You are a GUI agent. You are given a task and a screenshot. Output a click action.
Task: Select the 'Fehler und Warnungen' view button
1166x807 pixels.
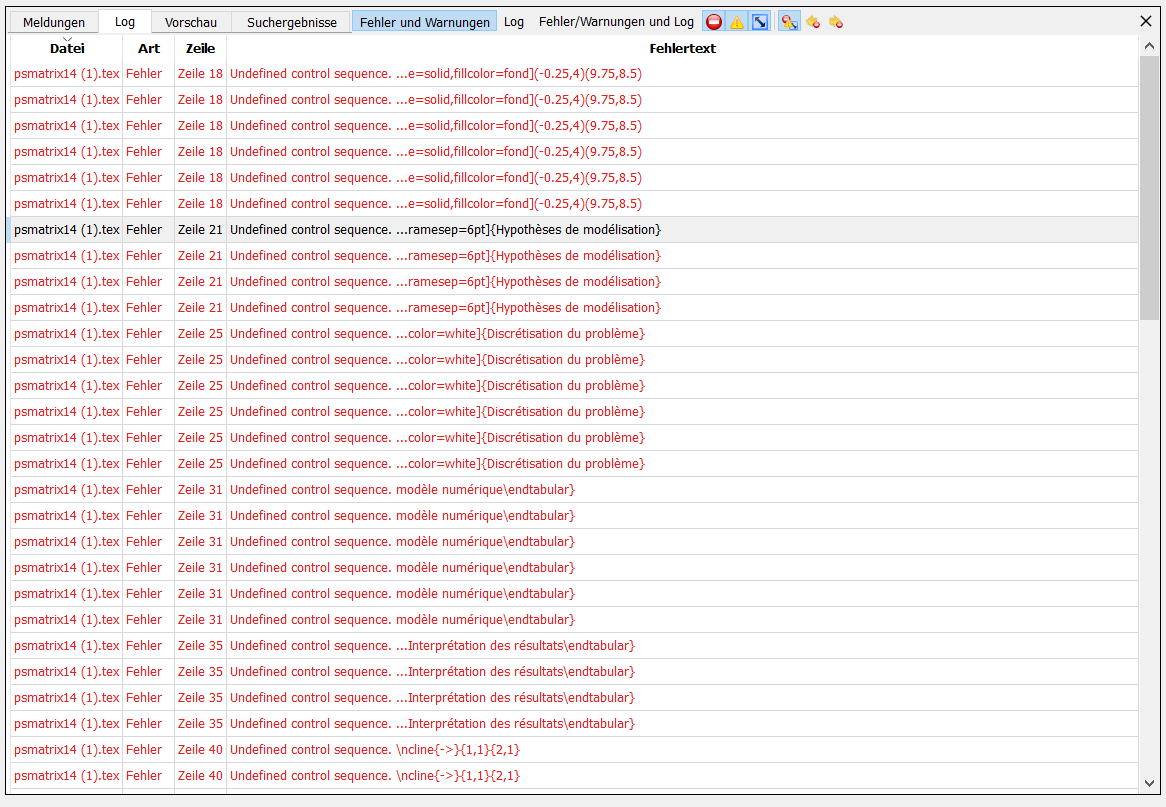coord(425,22)
